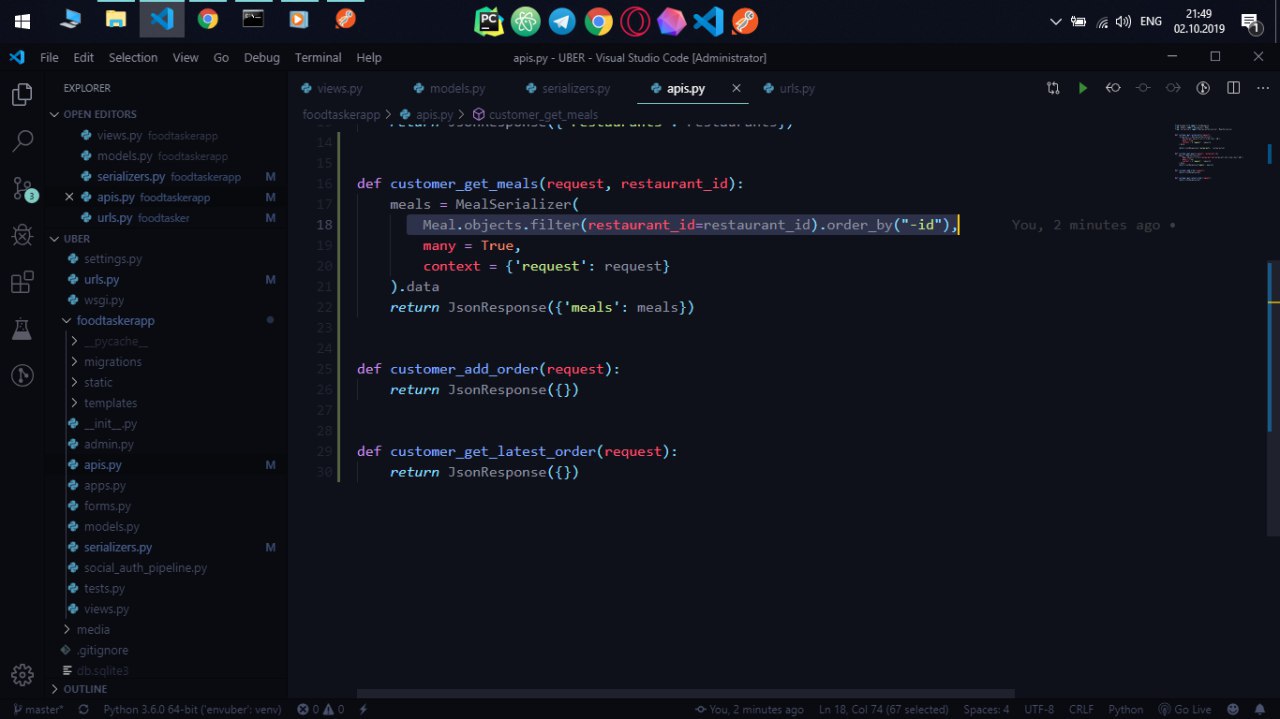Expand the OUTLINE section
The width and height of the screenshot is (1280, 719).
tap(84, 689)
